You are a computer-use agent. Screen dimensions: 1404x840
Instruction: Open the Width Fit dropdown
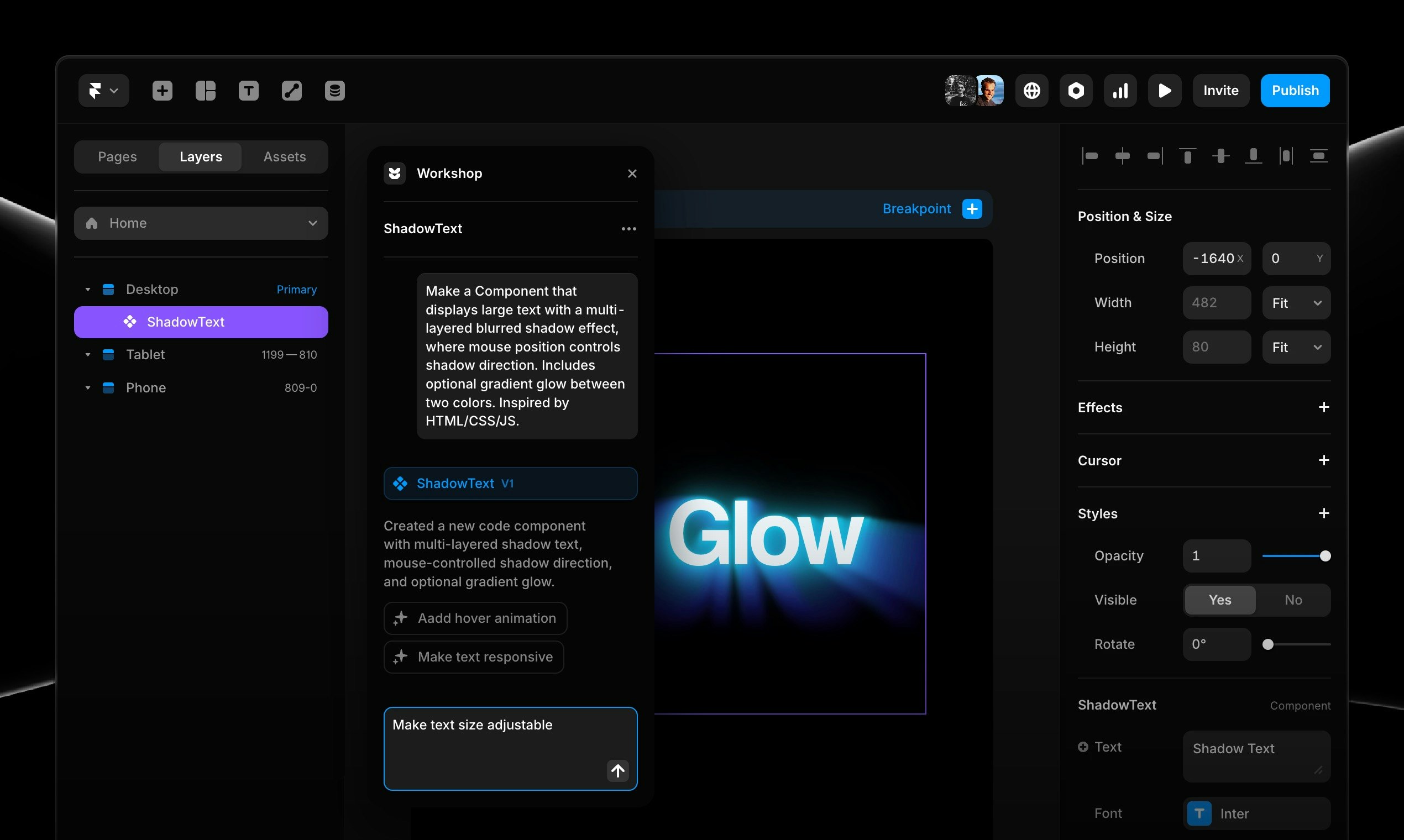1296,303
